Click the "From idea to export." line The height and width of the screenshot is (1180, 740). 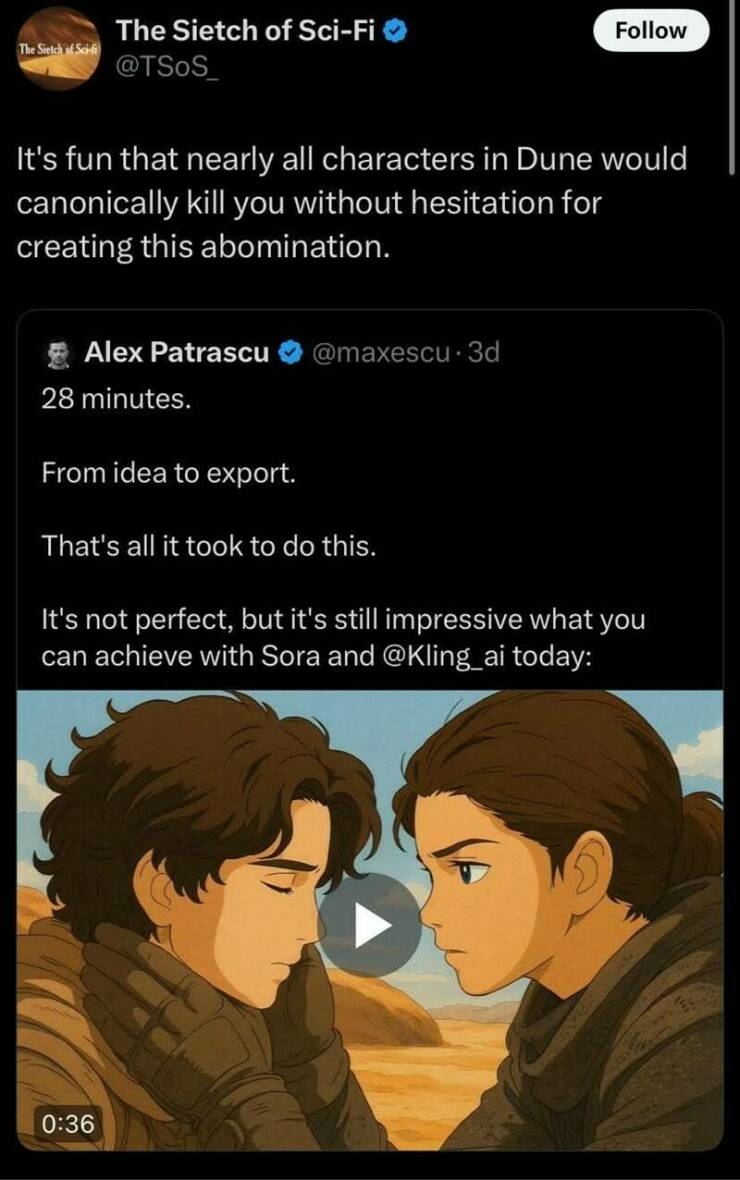[x=168, y=473]
